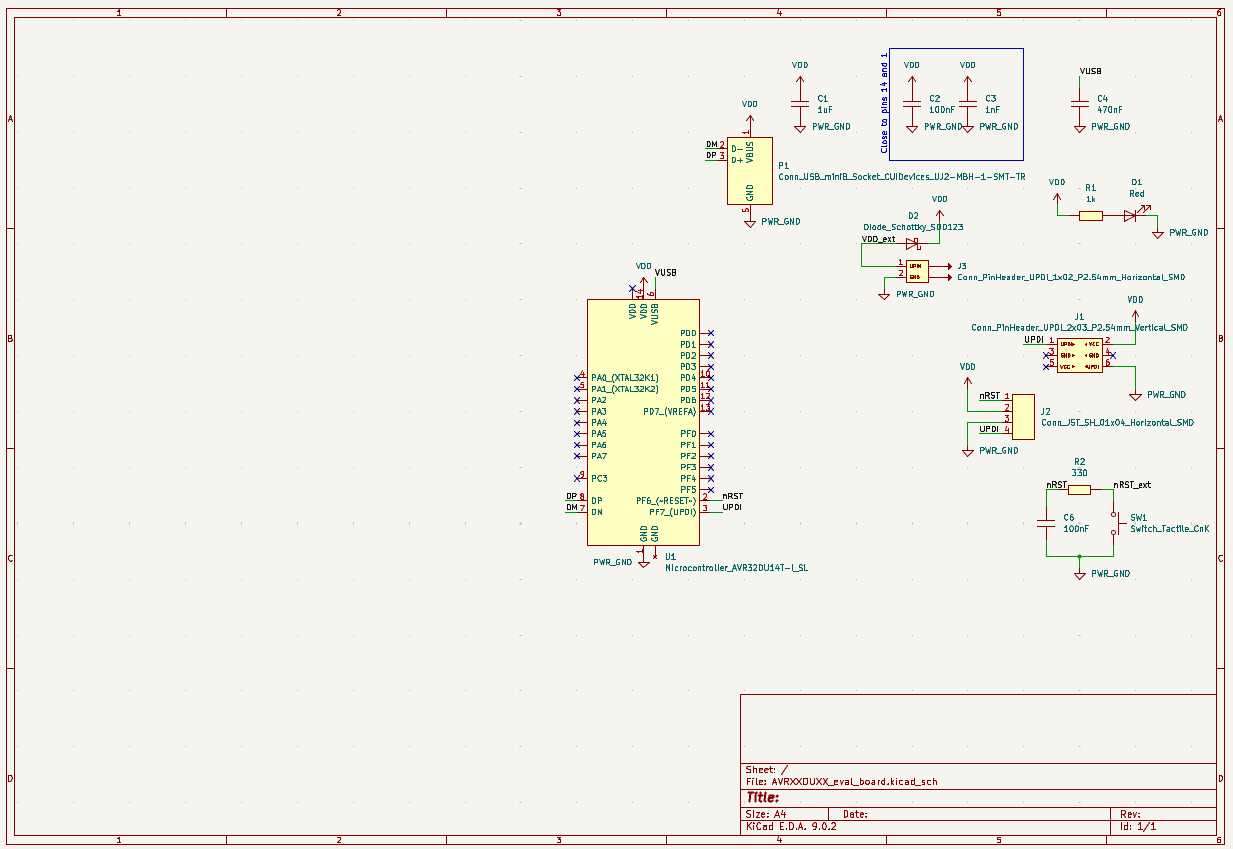Select the 2x03 UPDI pin header J1

click(1079, 355)
